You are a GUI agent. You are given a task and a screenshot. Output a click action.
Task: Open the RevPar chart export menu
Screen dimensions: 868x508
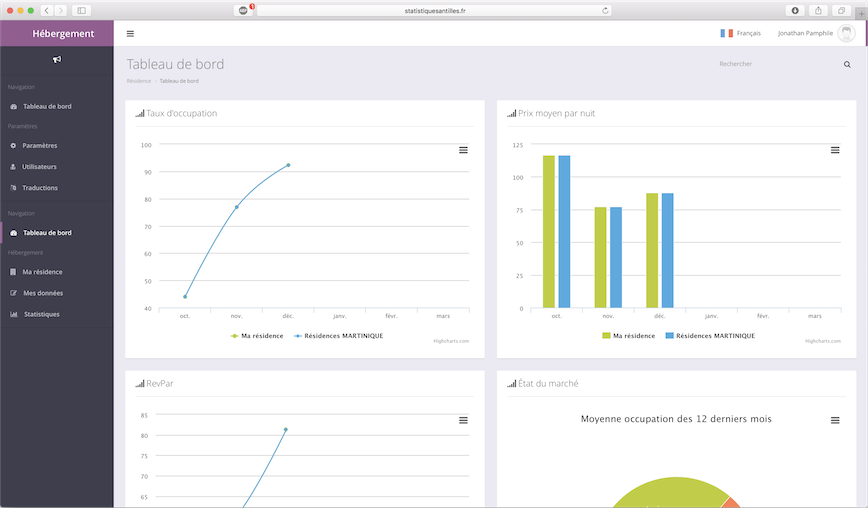[463, 421]
